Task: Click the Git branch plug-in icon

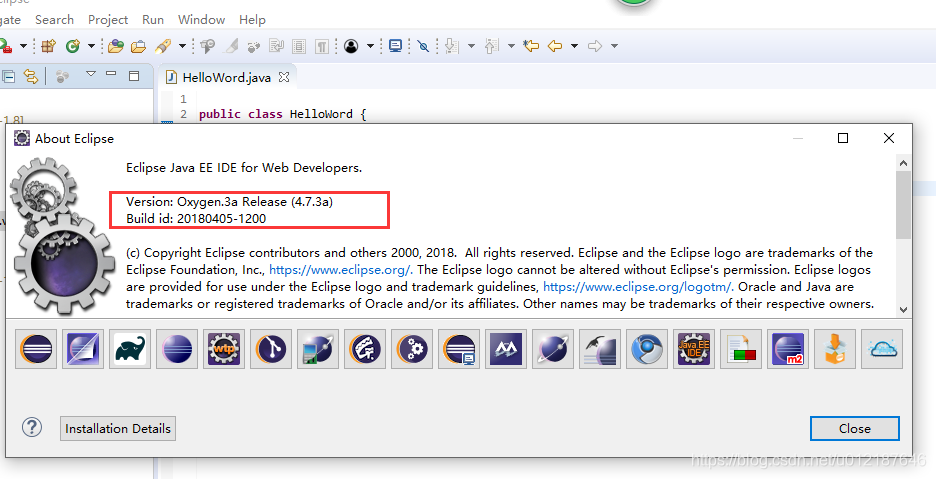Action: pyautogui.click(x=271, y=348)
